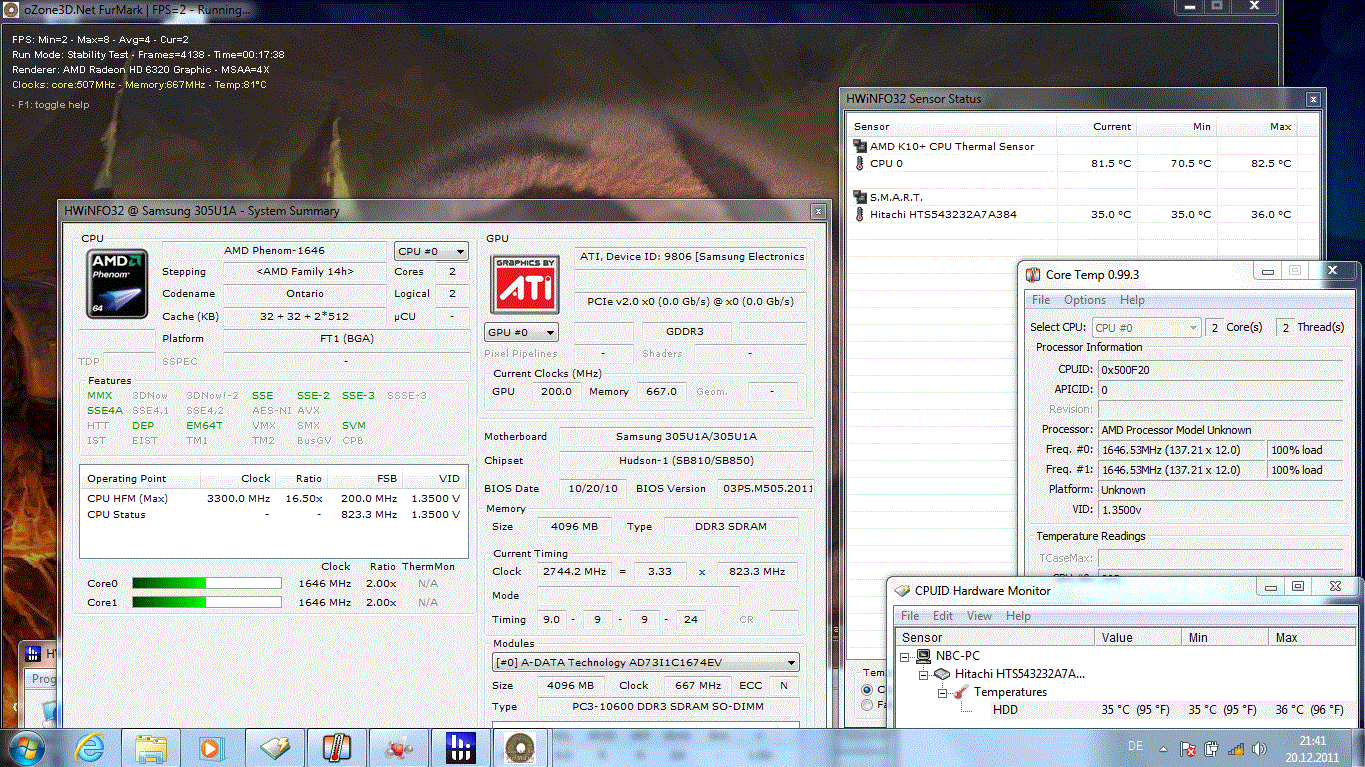
Task: Open the GPU #0 selector dropdown
Action: [521, 332]
